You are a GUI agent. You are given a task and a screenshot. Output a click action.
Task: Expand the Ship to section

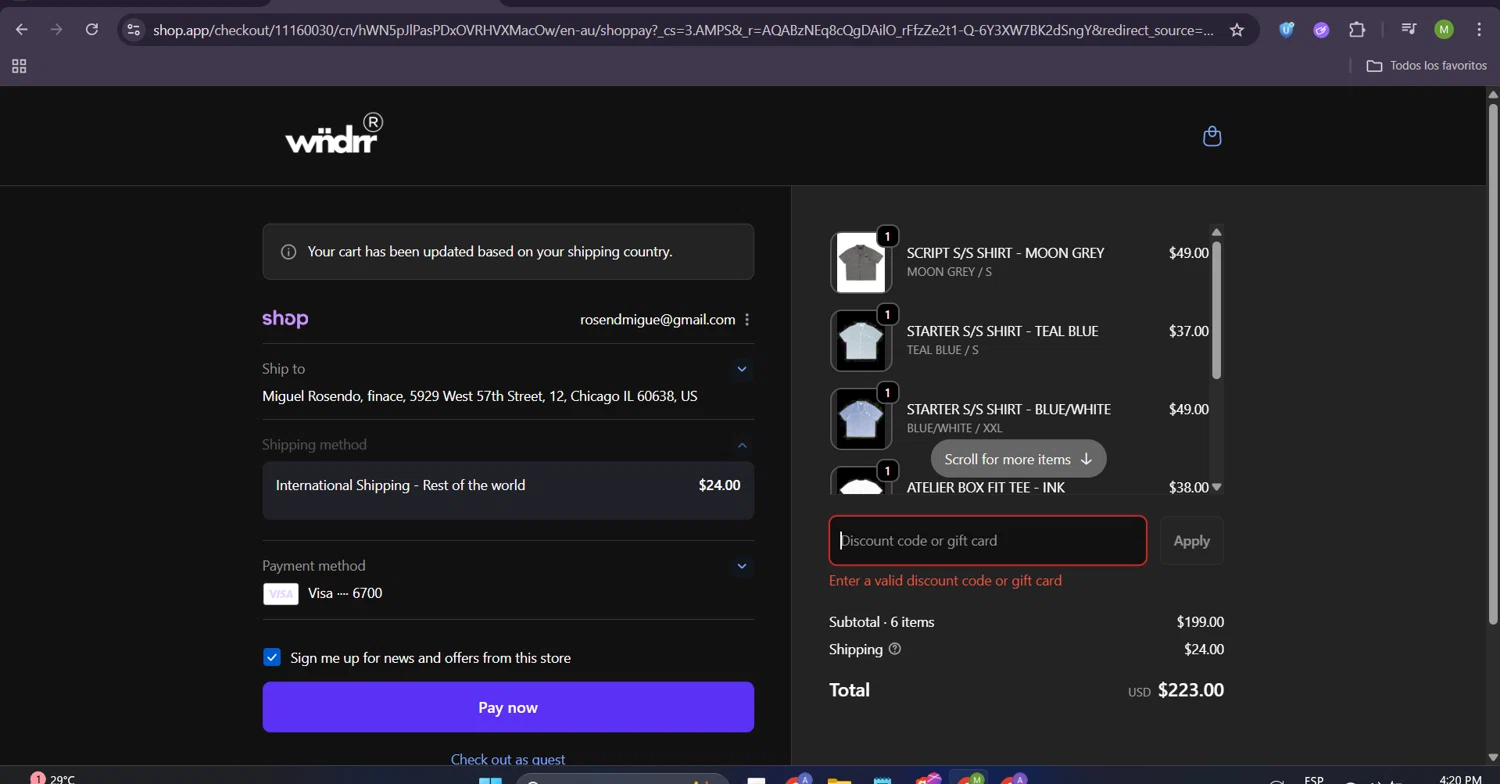click(x=742, y=369)
